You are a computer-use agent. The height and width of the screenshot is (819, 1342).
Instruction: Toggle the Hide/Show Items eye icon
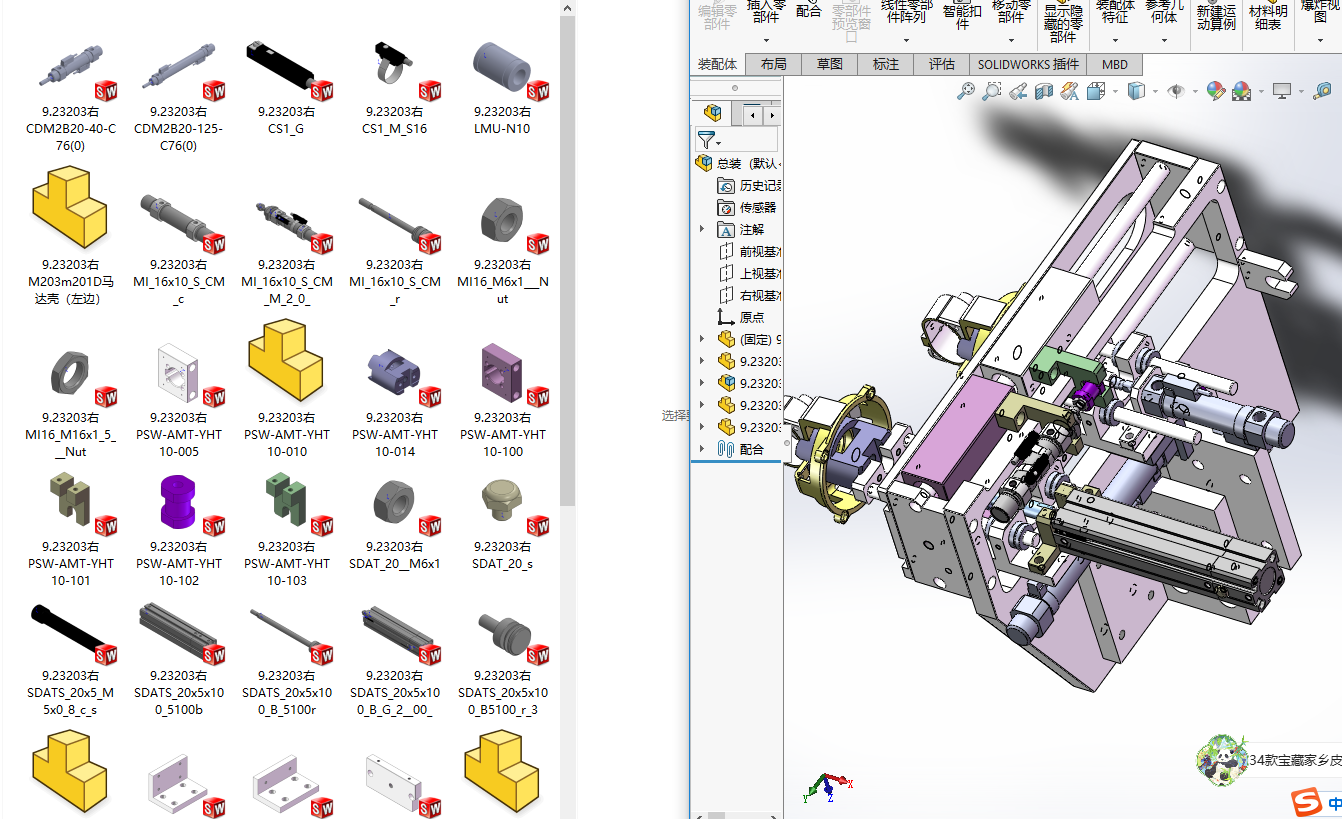pos(1176,92)
